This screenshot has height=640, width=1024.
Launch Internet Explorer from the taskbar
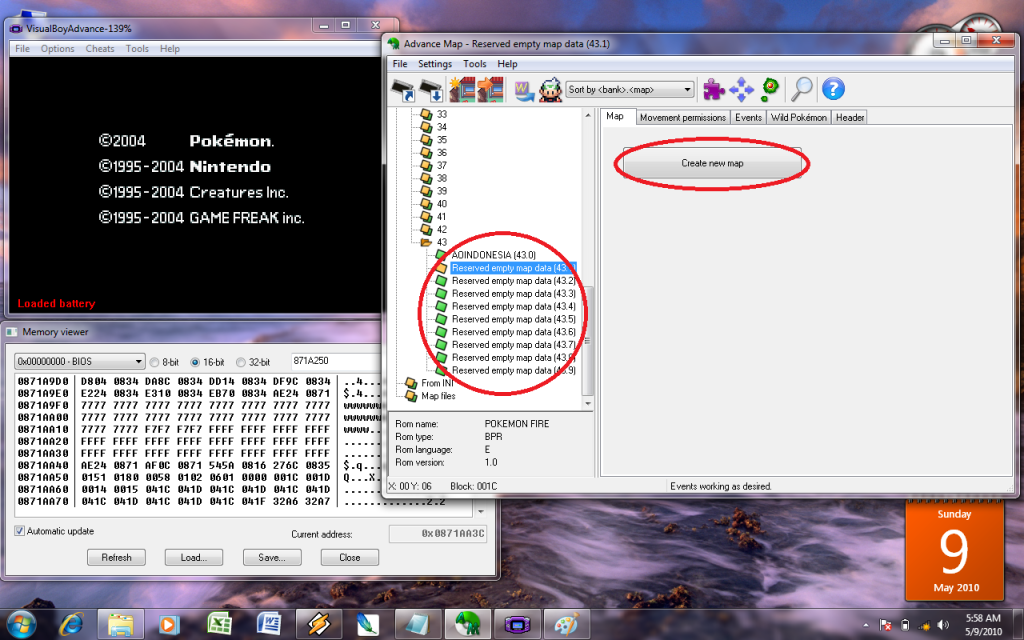click(x=71, y=624)
